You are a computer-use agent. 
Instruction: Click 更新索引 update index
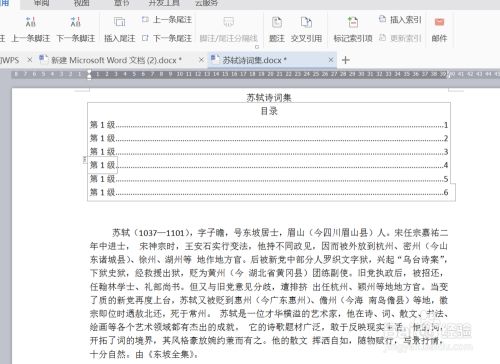(x=400, y=38)
